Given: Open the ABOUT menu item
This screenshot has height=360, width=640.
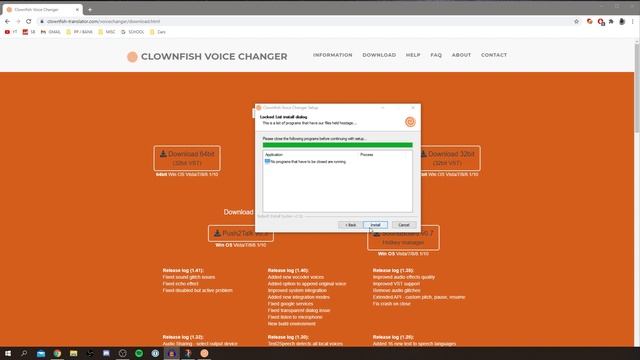Looking at the screenshot, I should click(461, 55).
